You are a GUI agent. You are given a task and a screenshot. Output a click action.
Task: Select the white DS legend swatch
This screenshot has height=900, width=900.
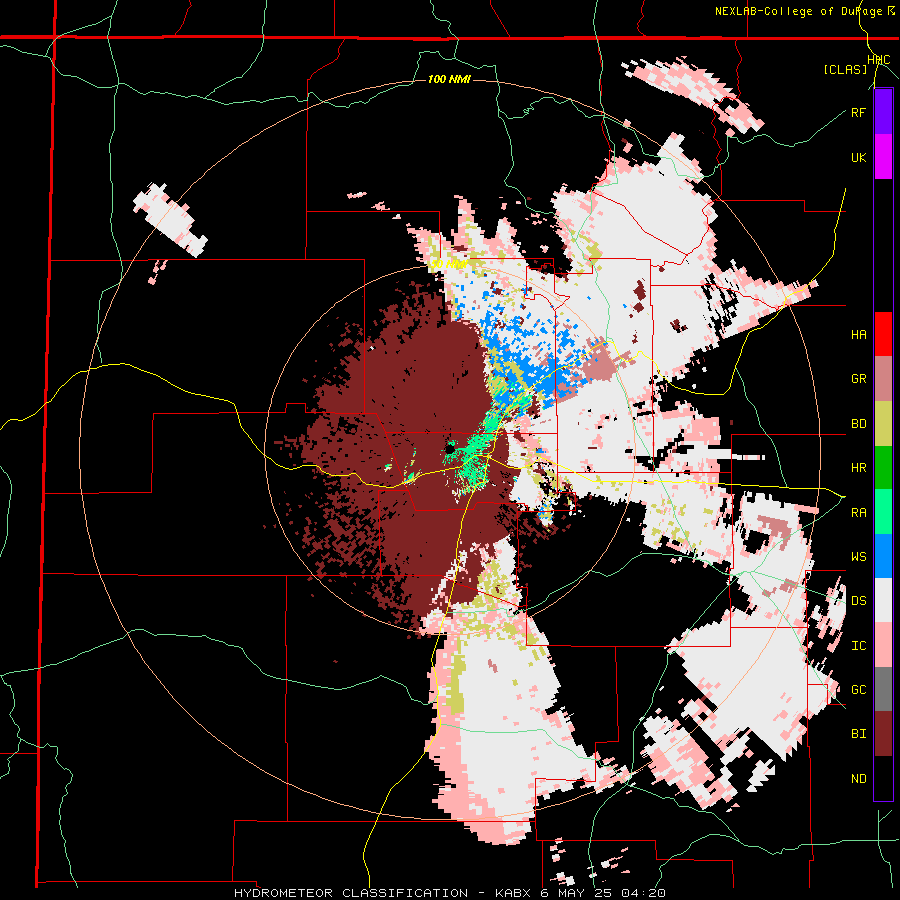pyautogui.click(x=883, y=601)
